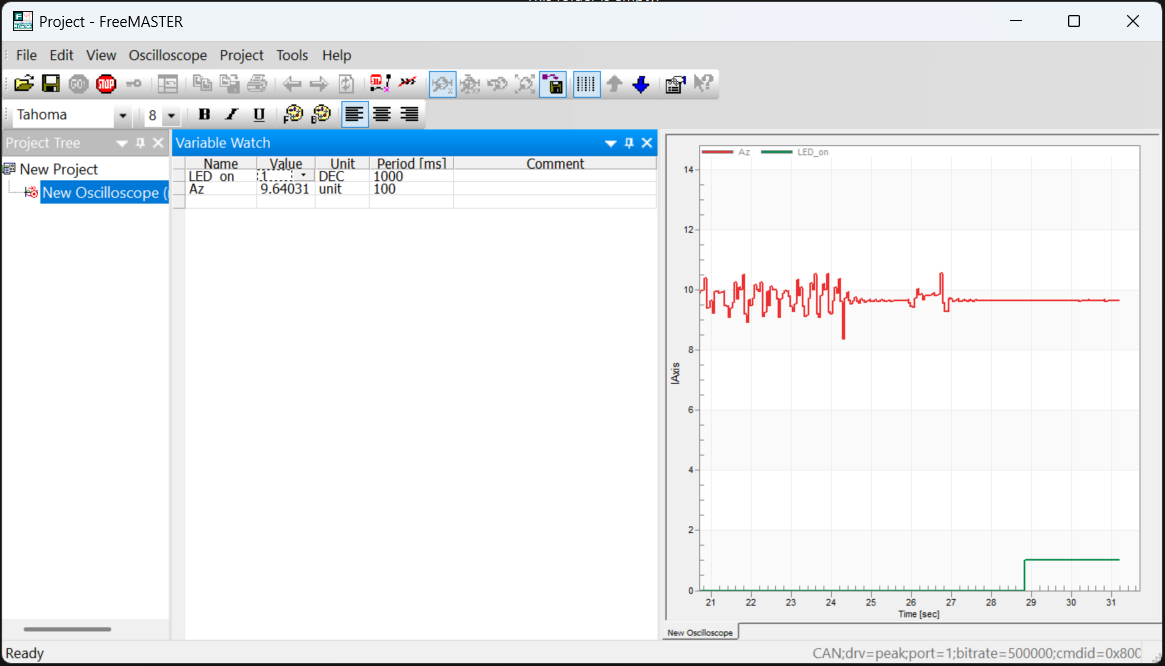
Task: Show oscilloscope data in grid view
Action: tap(586, 84)
